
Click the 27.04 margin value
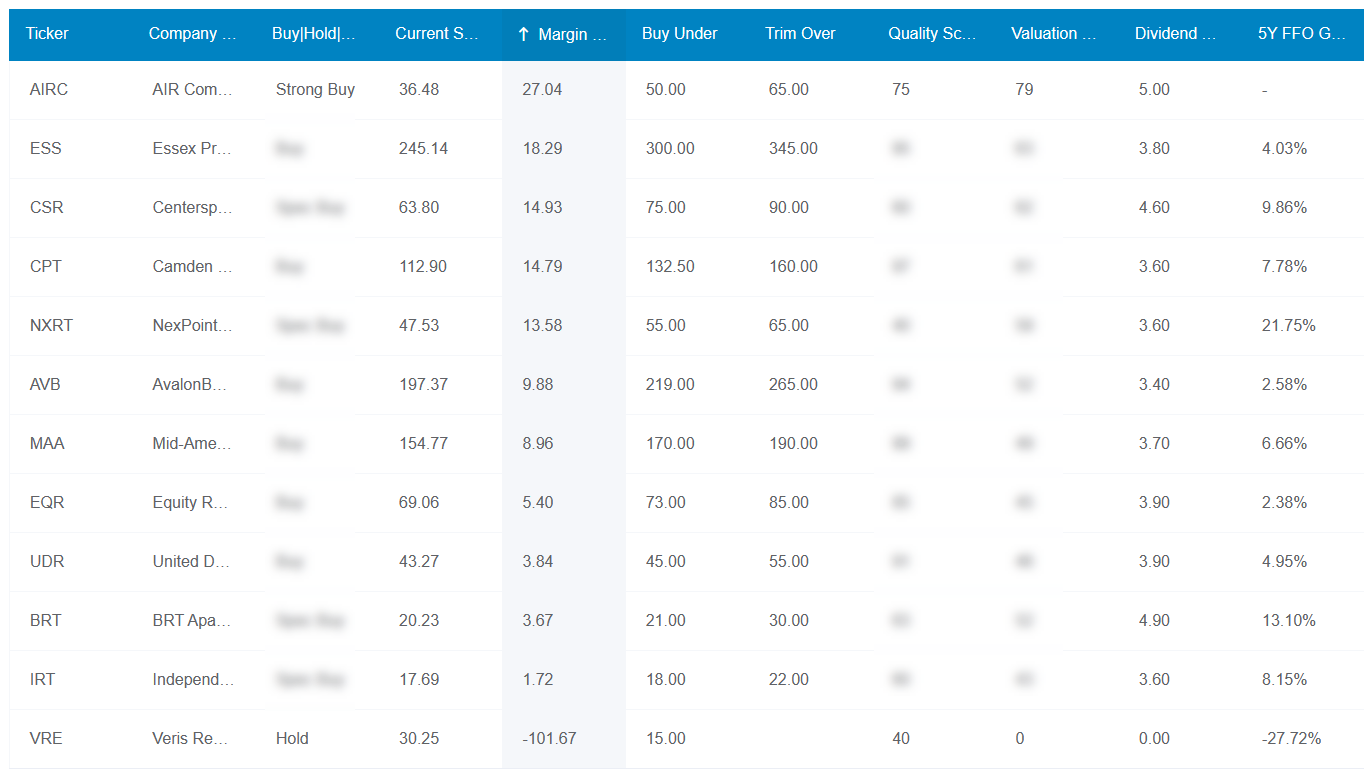[x=542, y=90]
